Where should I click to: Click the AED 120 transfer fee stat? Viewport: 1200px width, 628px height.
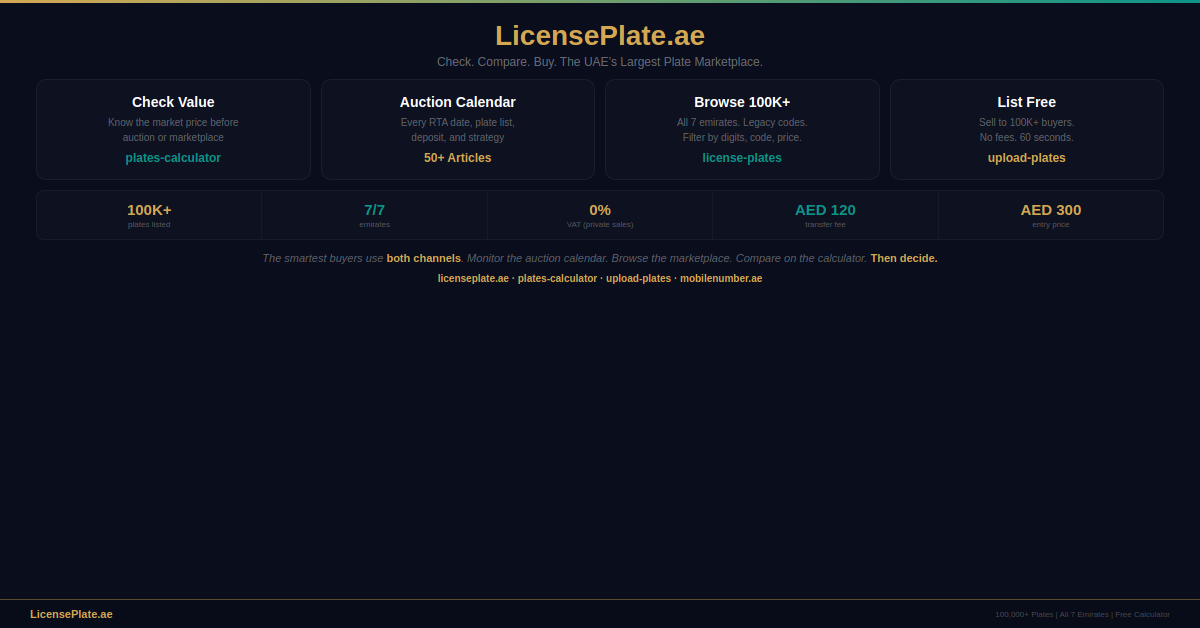[825, 214]
